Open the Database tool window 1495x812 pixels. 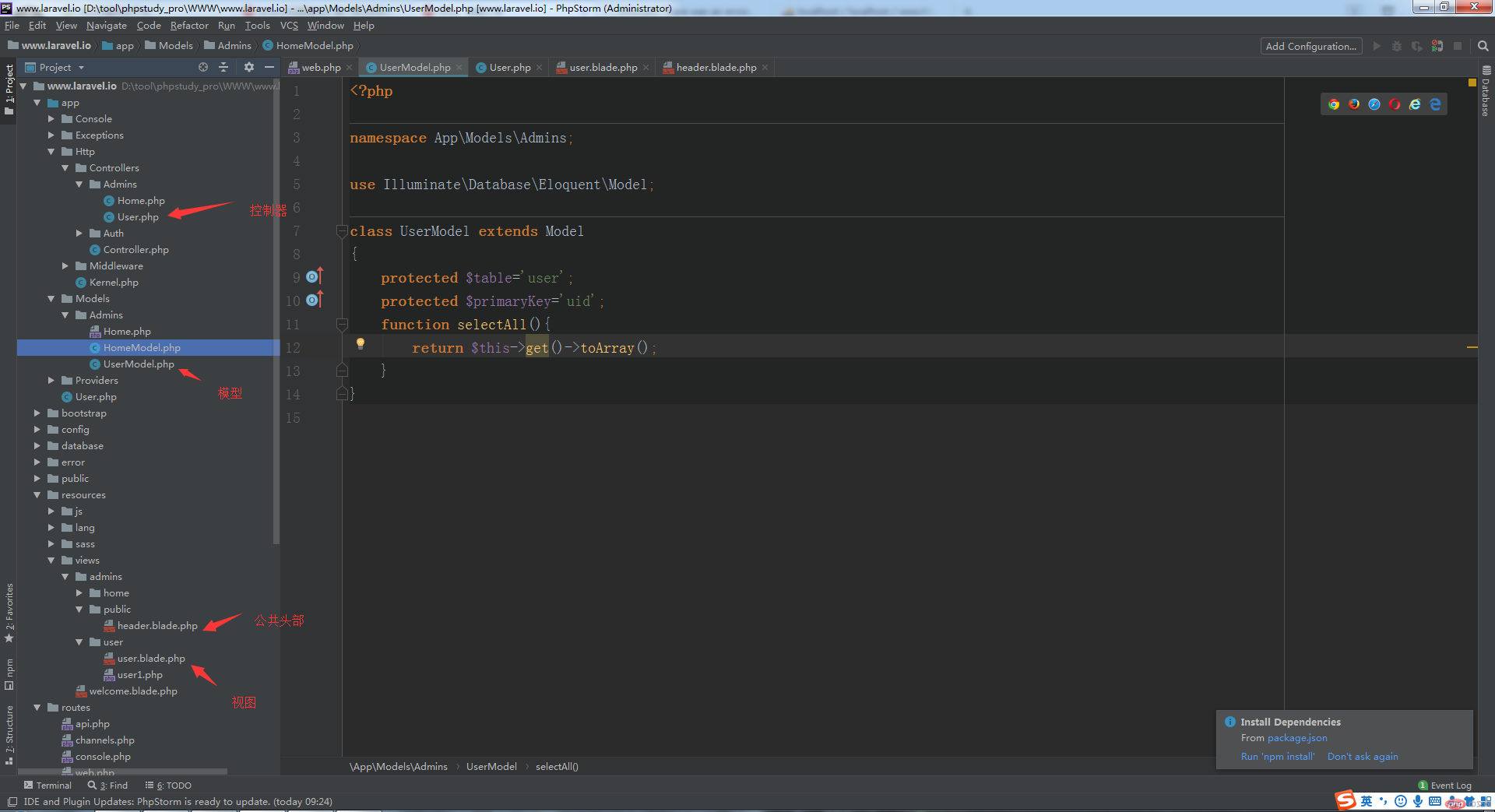coord(1486,90)
